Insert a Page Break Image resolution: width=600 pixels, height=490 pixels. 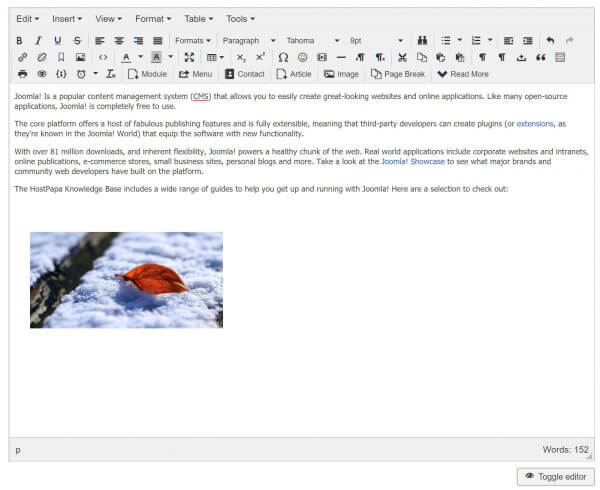[398, 74]
